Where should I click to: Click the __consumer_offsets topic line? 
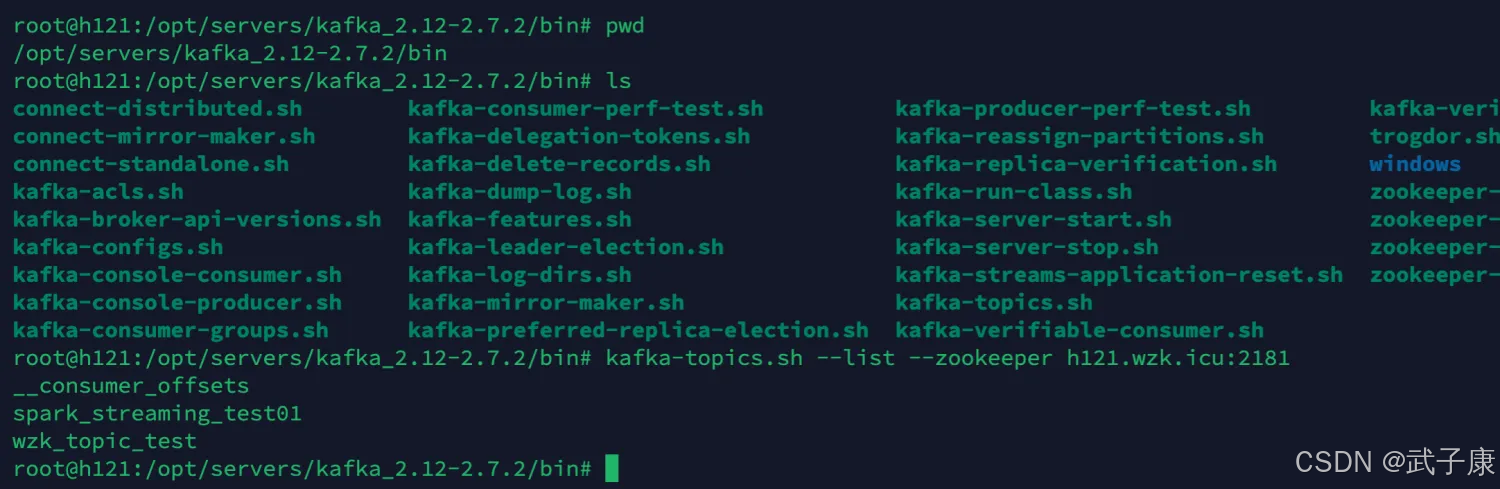click(x=131, y=386)
